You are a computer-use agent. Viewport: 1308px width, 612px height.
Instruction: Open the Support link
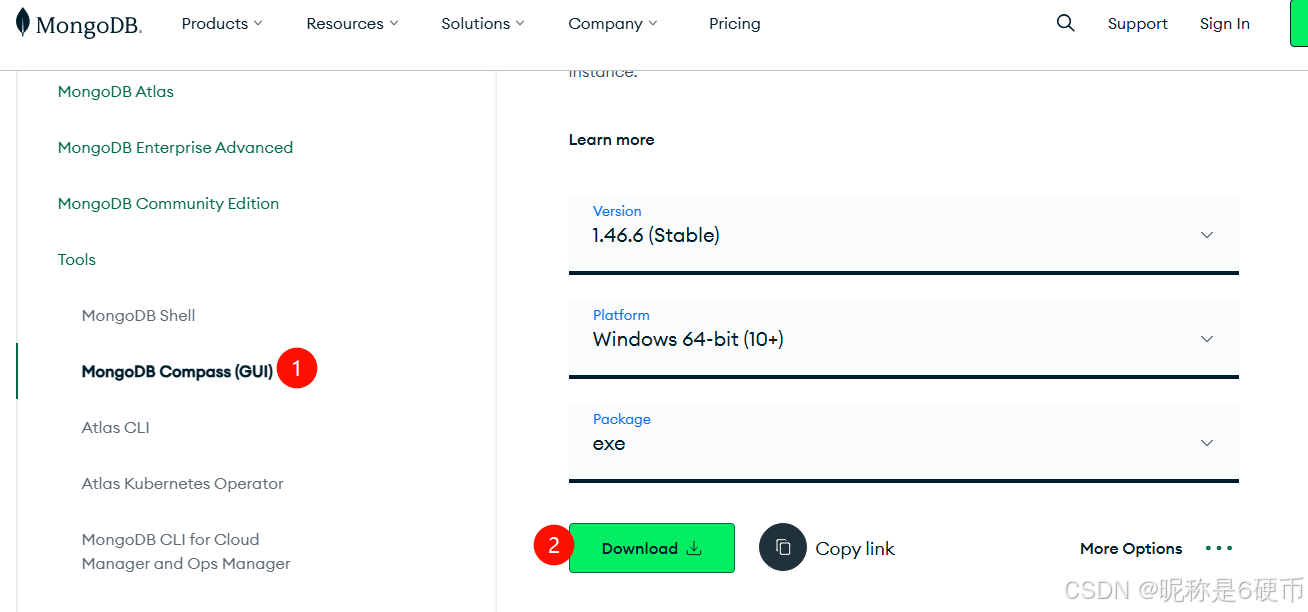pyautogui.click(x=1138, y=23)
